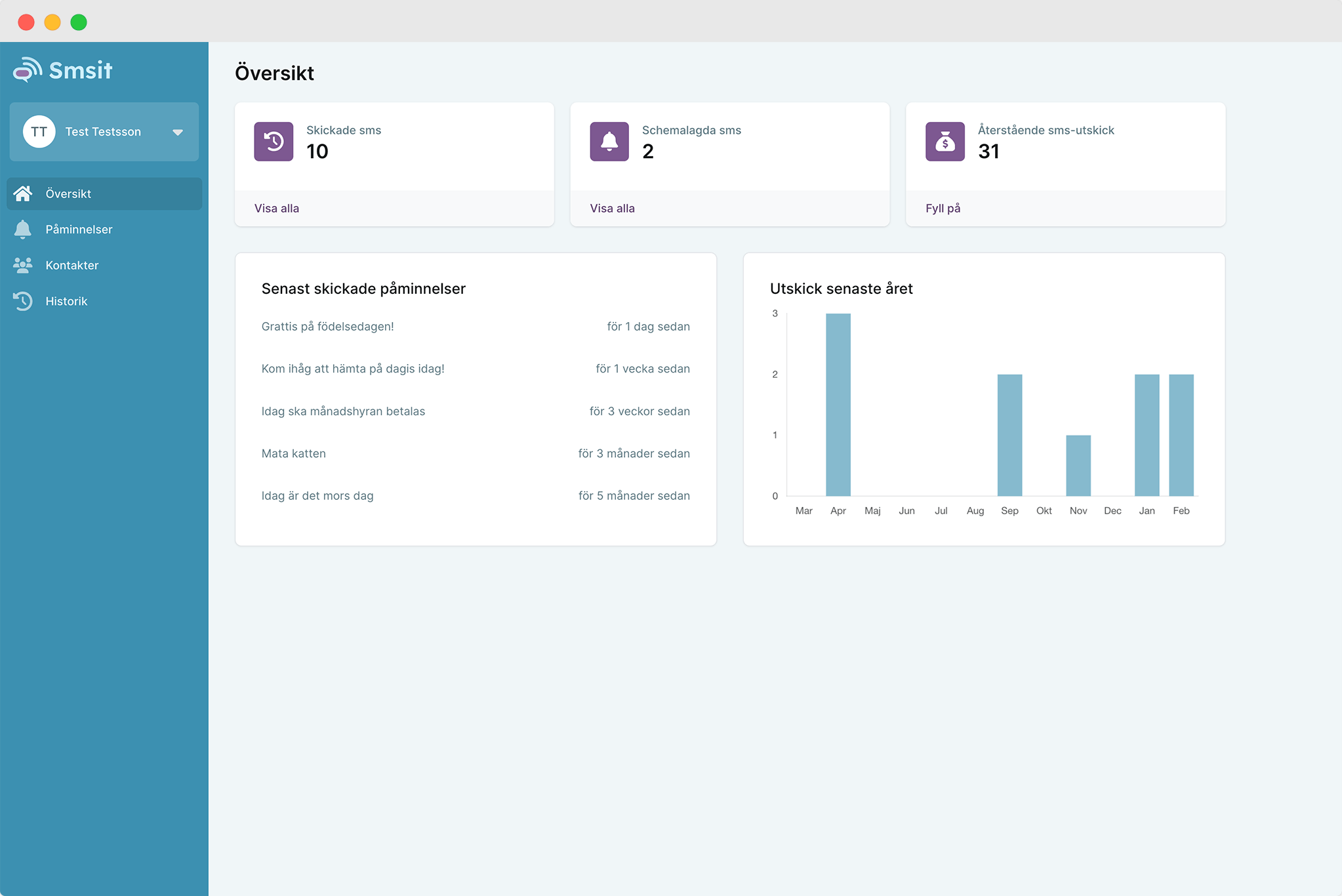1342x896 pixels.
Task: Click the Mar label on the chart axis
Action: click(x=804, y=511)
